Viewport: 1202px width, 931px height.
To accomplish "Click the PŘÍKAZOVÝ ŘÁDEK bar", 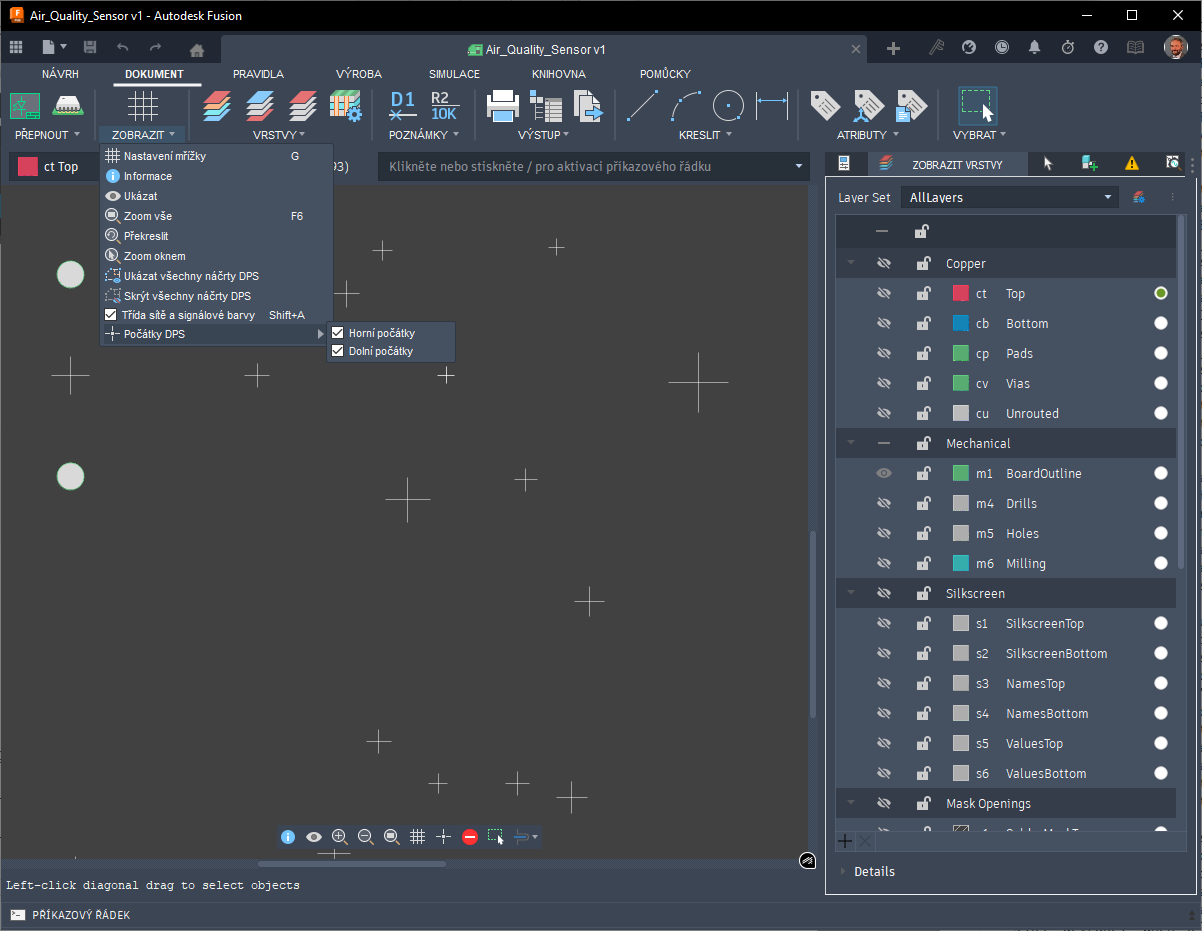I will [x=80, y=915].
